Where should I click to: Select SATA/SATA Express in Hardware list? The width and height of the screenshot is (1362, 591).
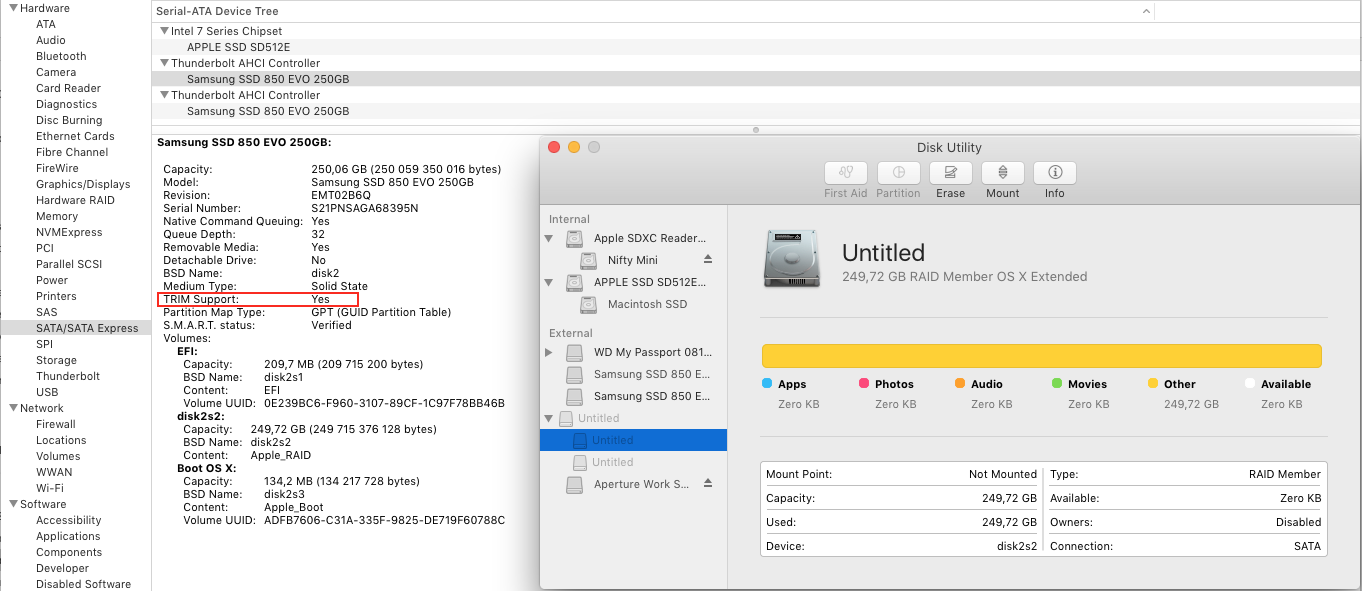pos(76,328)
